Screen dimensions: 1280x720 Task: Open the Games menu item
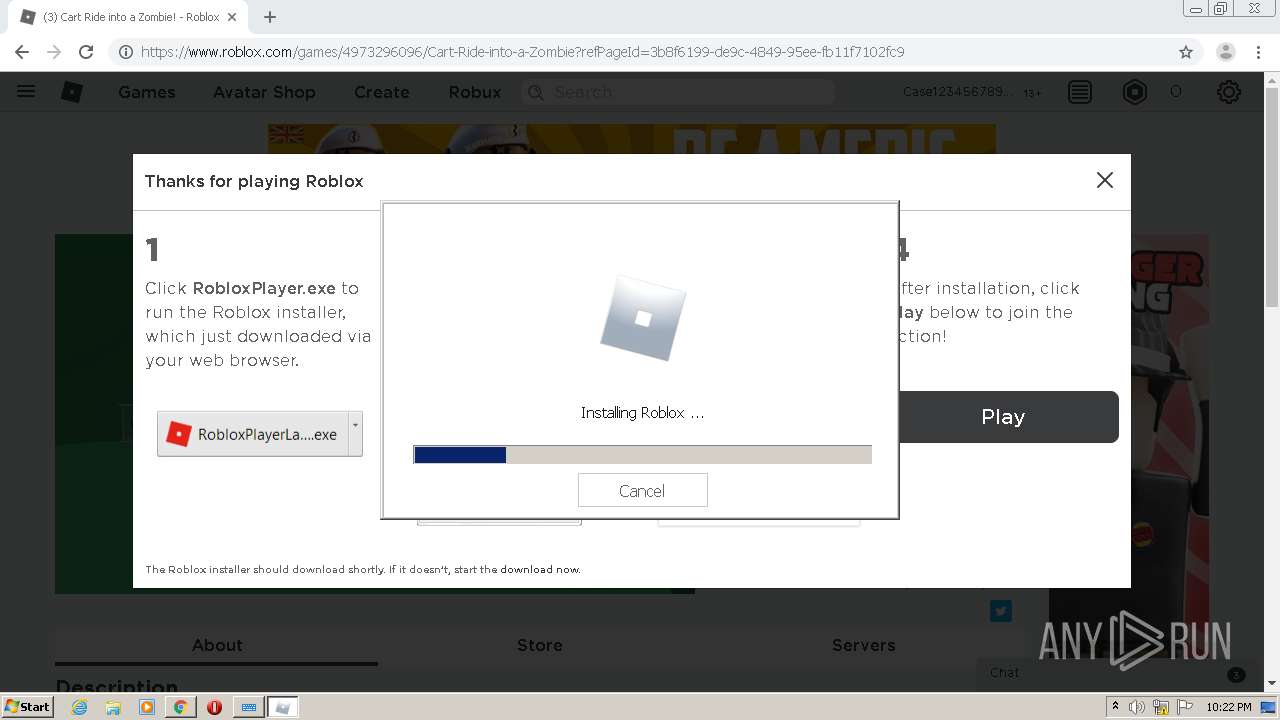[147, 92]
